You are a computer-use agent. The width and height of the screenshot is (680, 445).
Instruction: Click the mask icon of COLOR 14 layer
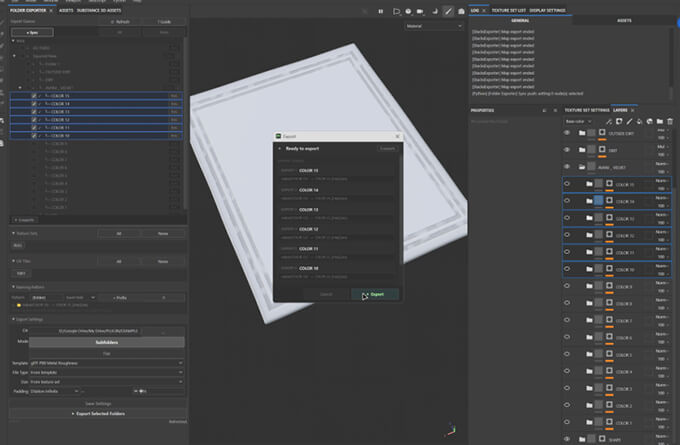pyautogui.click(x=609, y=200)
